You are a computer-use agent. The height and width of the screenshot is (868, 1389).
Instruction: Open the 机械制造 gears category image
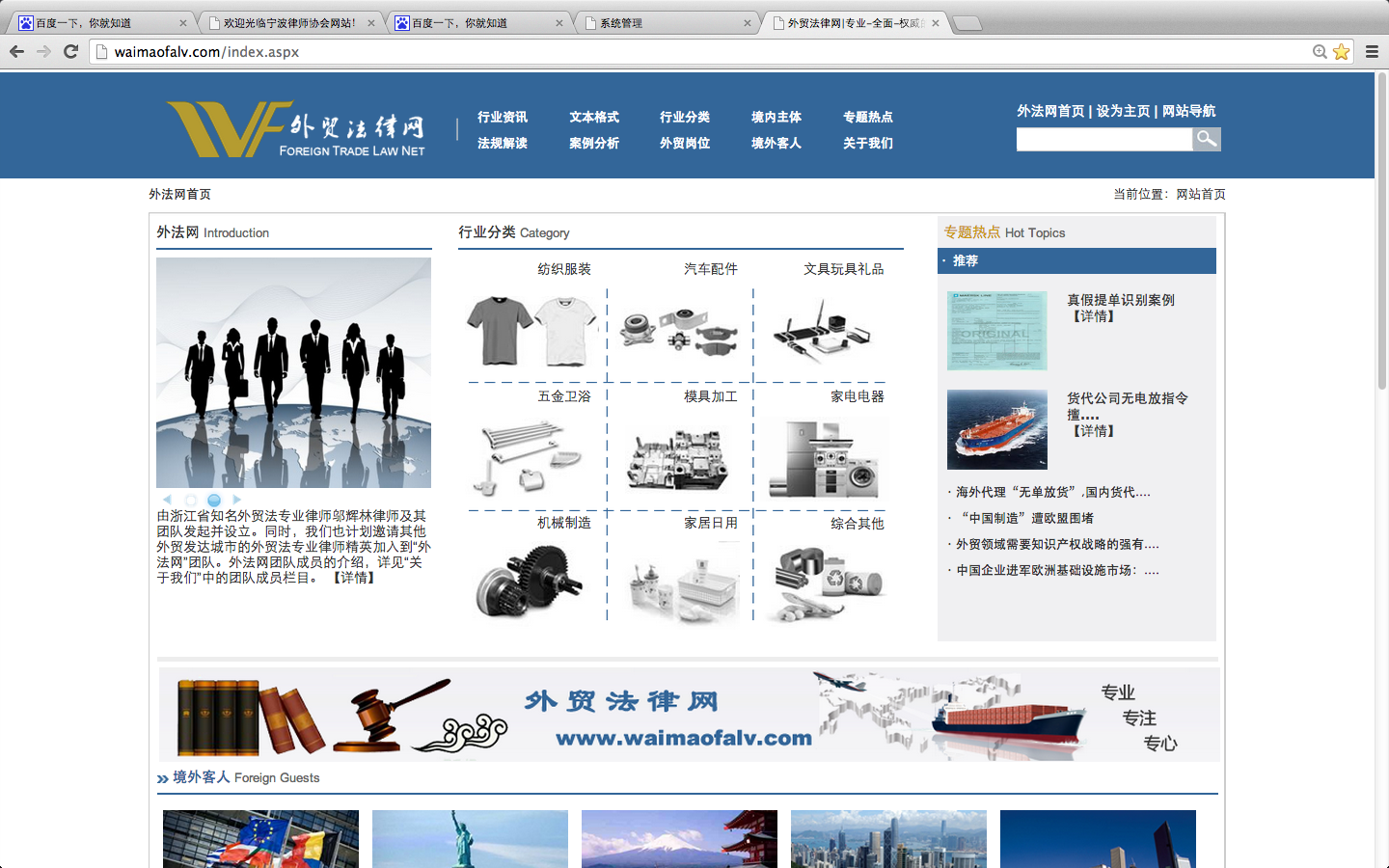[x=531, y=580]
